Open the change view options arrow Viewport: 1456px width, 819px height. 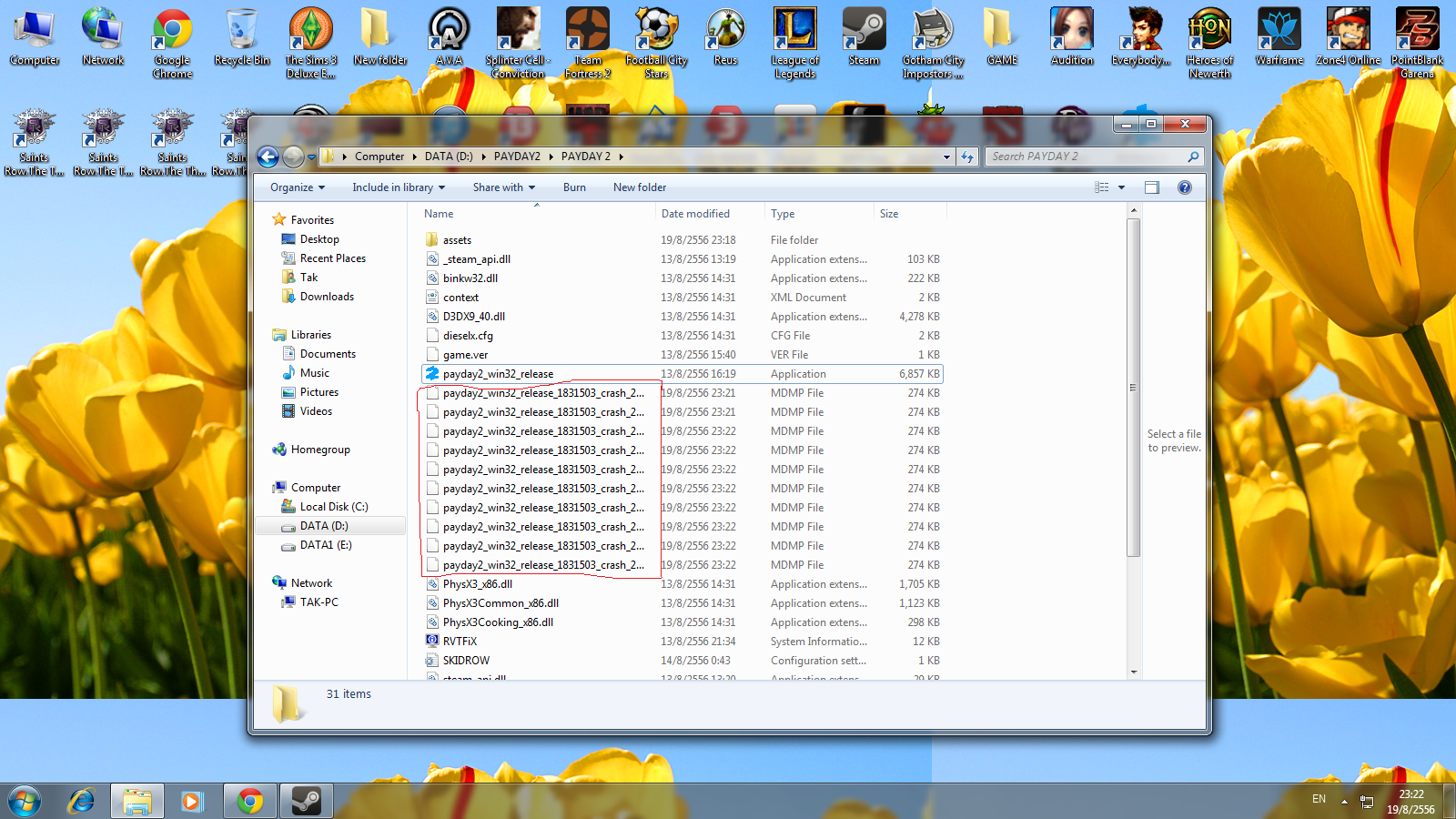coord(1121,187)
